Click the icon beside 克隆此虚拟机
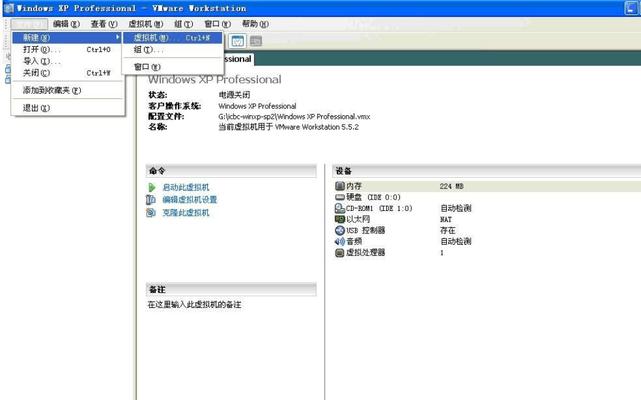The image size is (641, 400). (151, 213)
